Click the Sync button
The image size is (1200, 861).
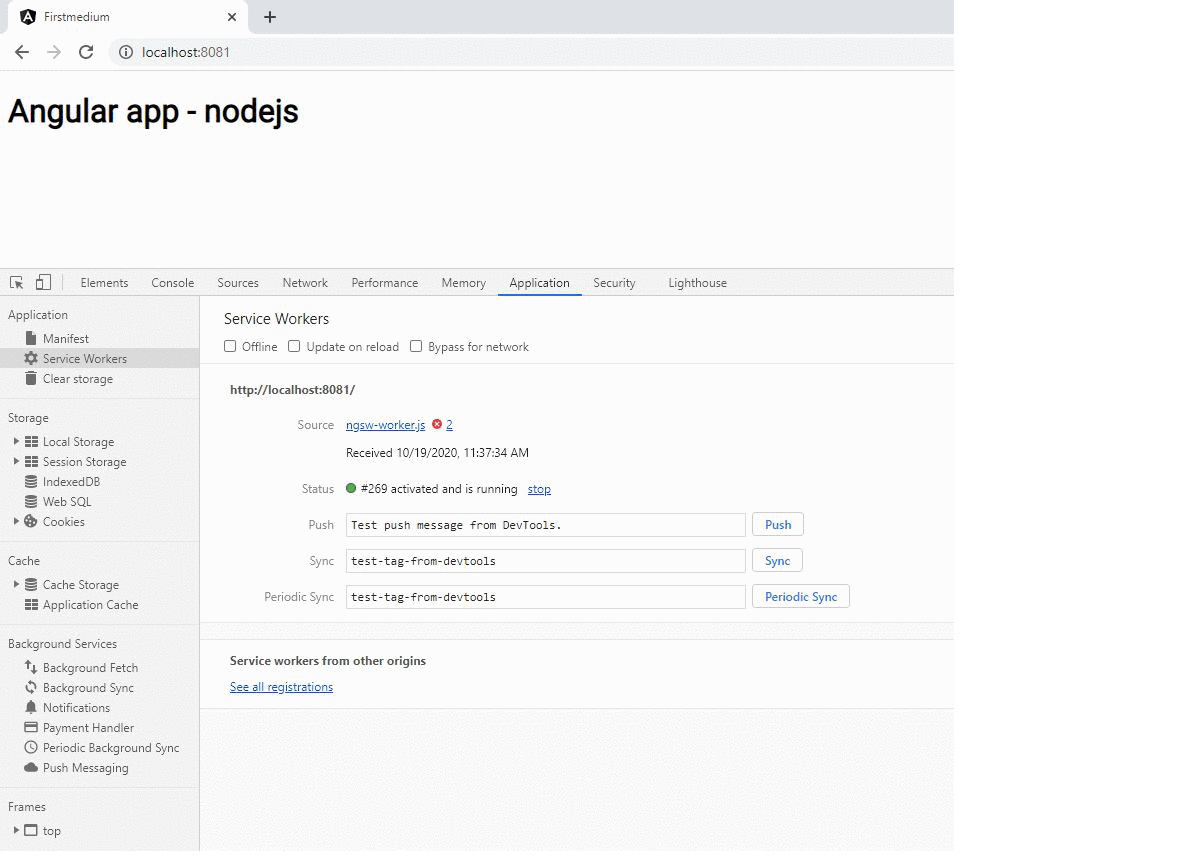pyautogui.click(x=778, y=561)
